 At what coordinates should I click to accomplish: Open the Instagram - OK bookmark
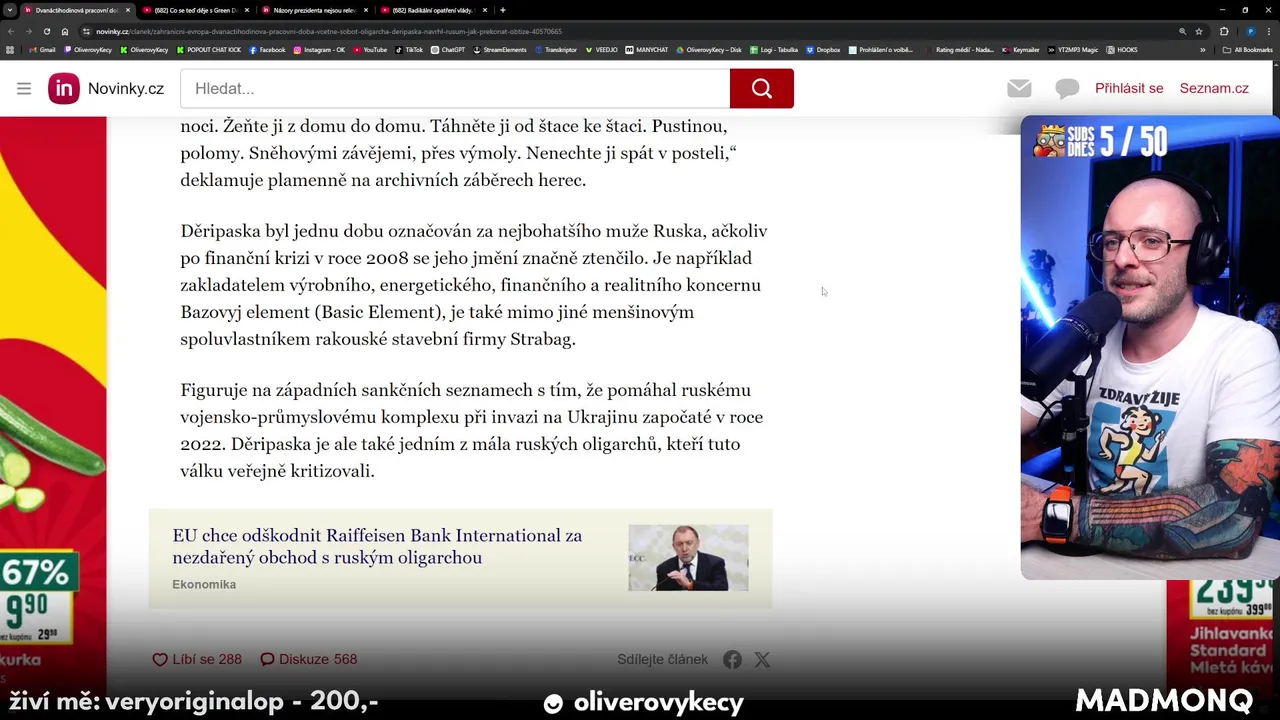coord(319,50)
